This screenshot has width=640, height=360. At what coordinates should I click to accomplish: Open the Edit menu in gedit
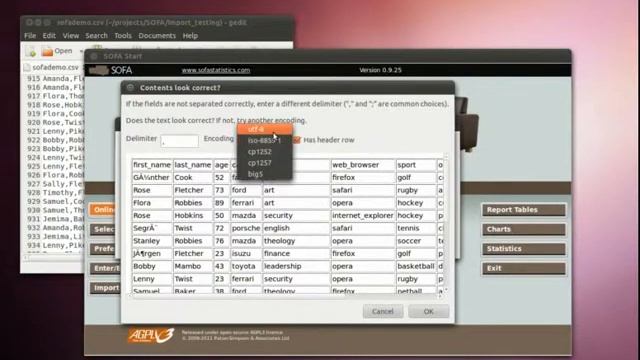click(x=49, y=36)
